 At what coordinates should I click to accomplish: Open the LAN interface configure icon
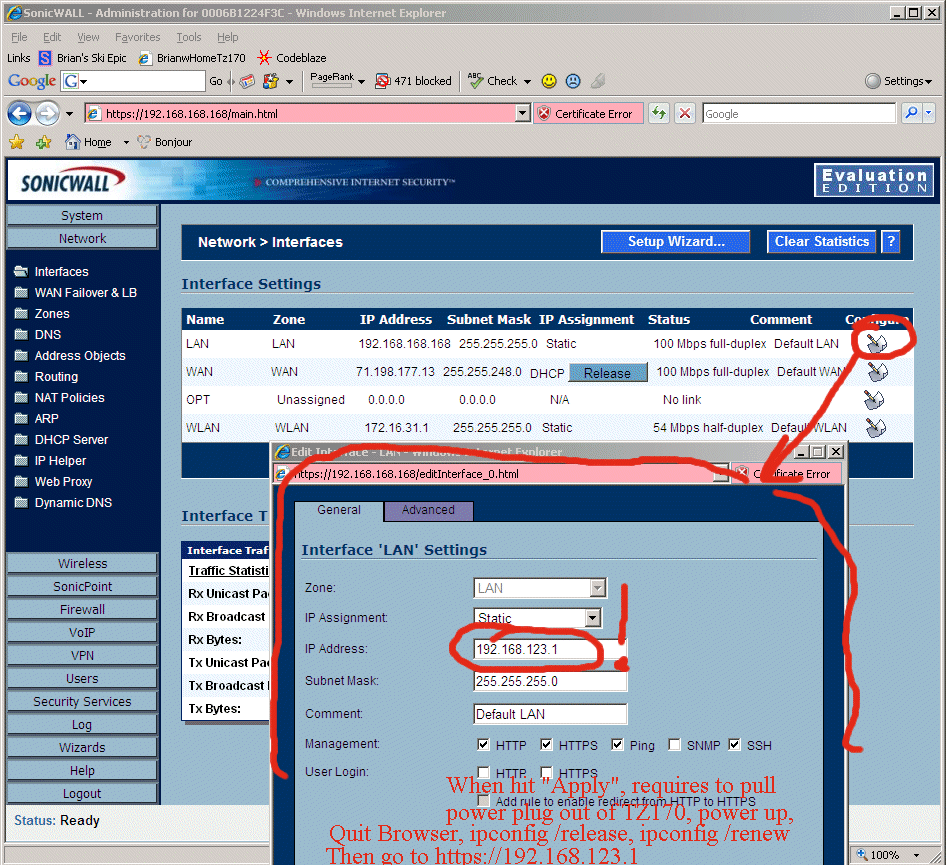coord(876,343)
